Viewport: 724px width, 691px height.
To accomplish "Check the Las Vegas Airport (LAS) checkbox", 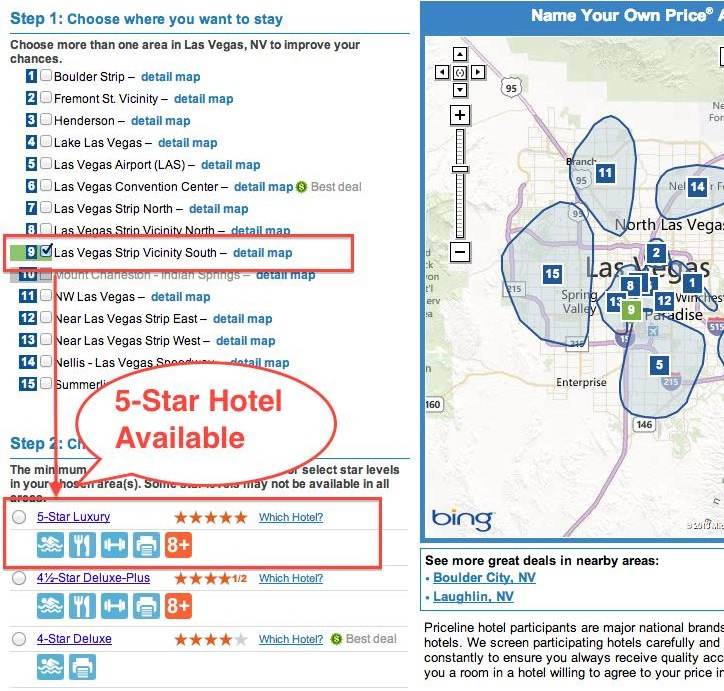I will (46, 163).
